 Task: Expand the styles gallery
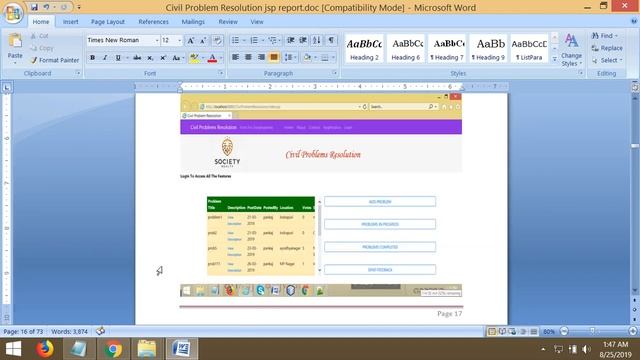click(x=554, y=59)
